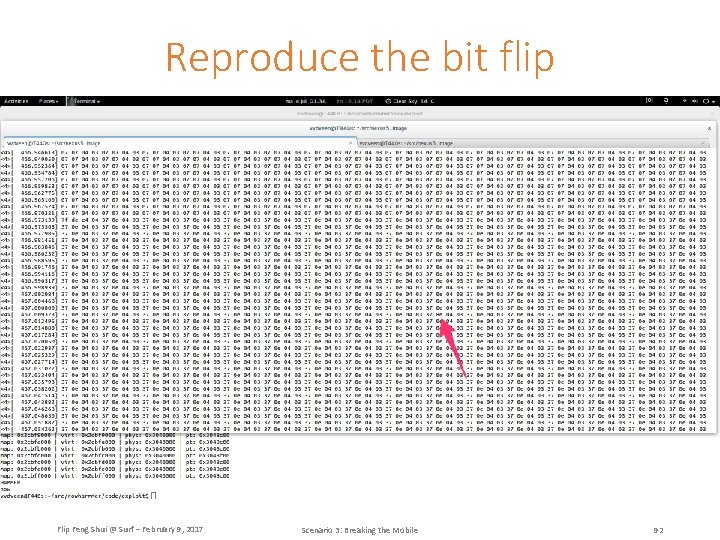The height and width of the screenshot is (540, 720).
Task: Click the network status icon in system tray
Action: pyautogui.click(x=684, y=101)
